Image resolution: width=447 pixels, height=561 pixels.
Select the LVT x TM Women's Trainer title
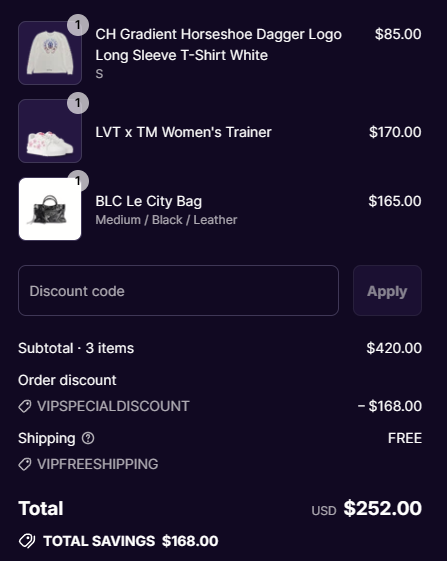183,132
